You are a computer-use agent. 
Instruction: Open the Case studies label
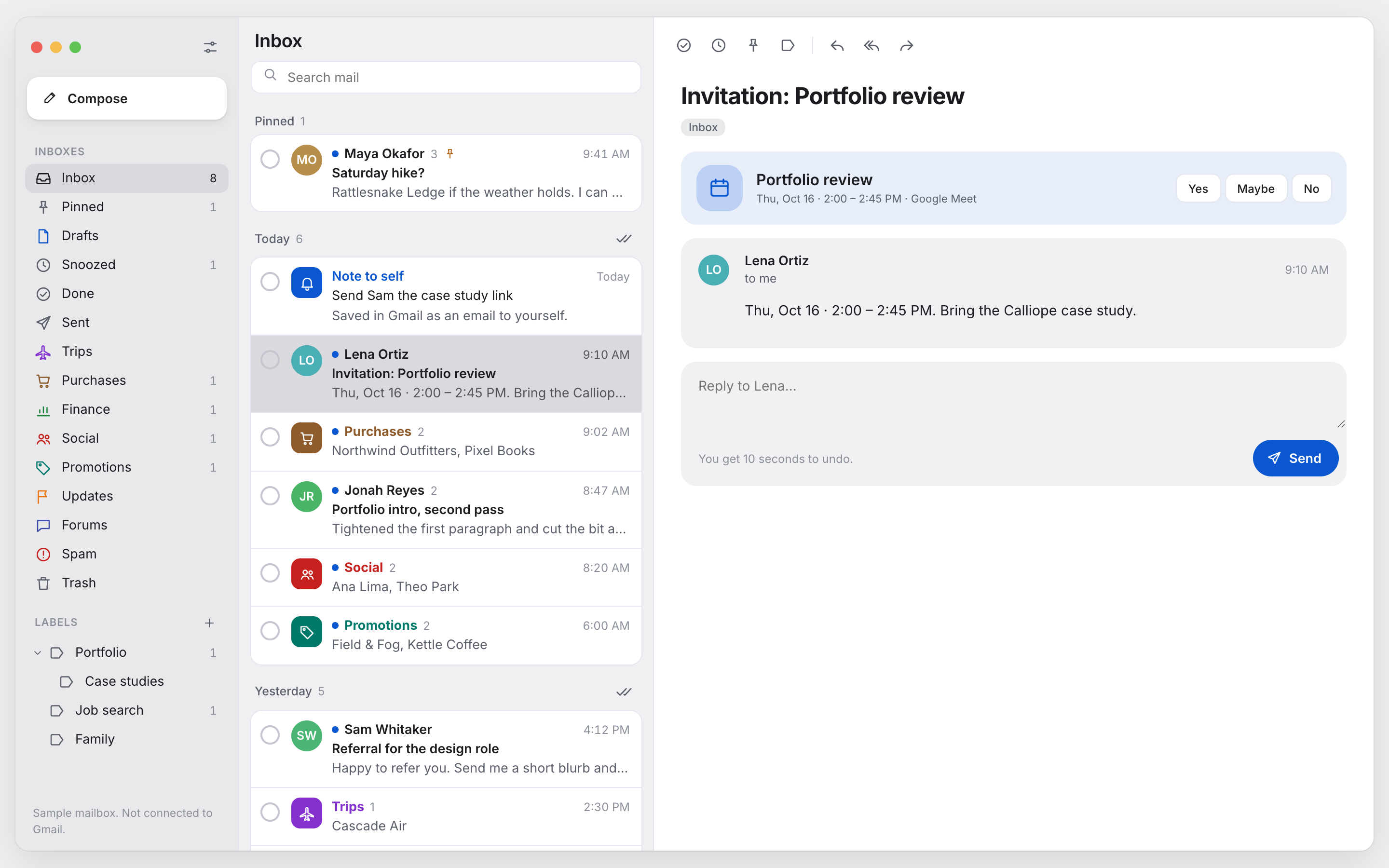click(x=126, y=681)
